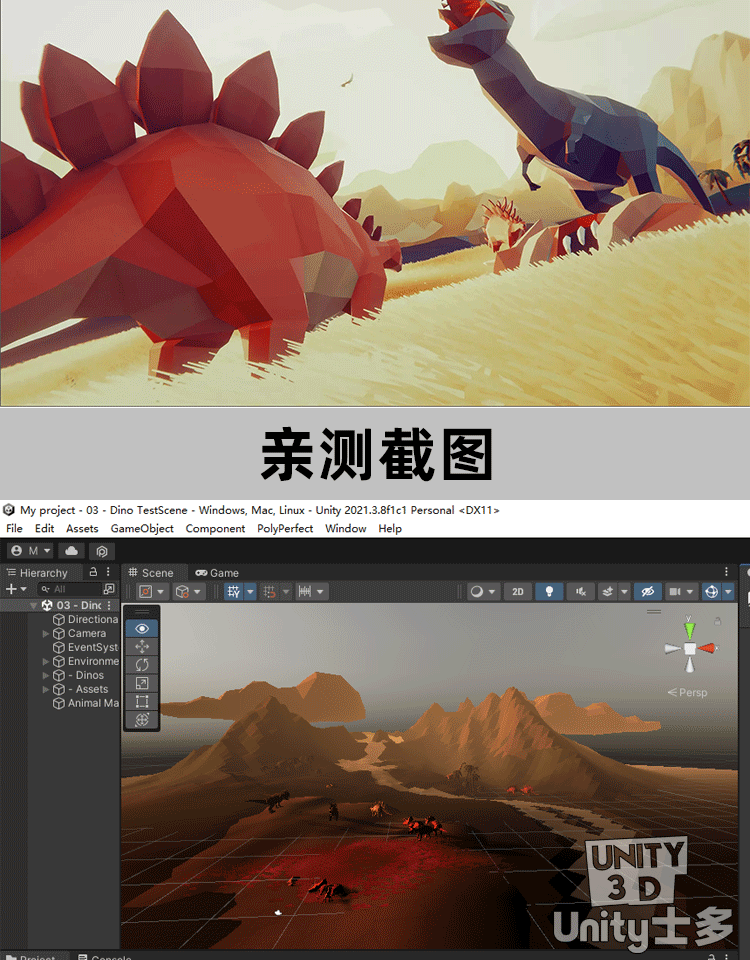The width and height of the screenshot is (750, 960).
Task: Click the handle rotation (cube) icon
Action: 182,591
